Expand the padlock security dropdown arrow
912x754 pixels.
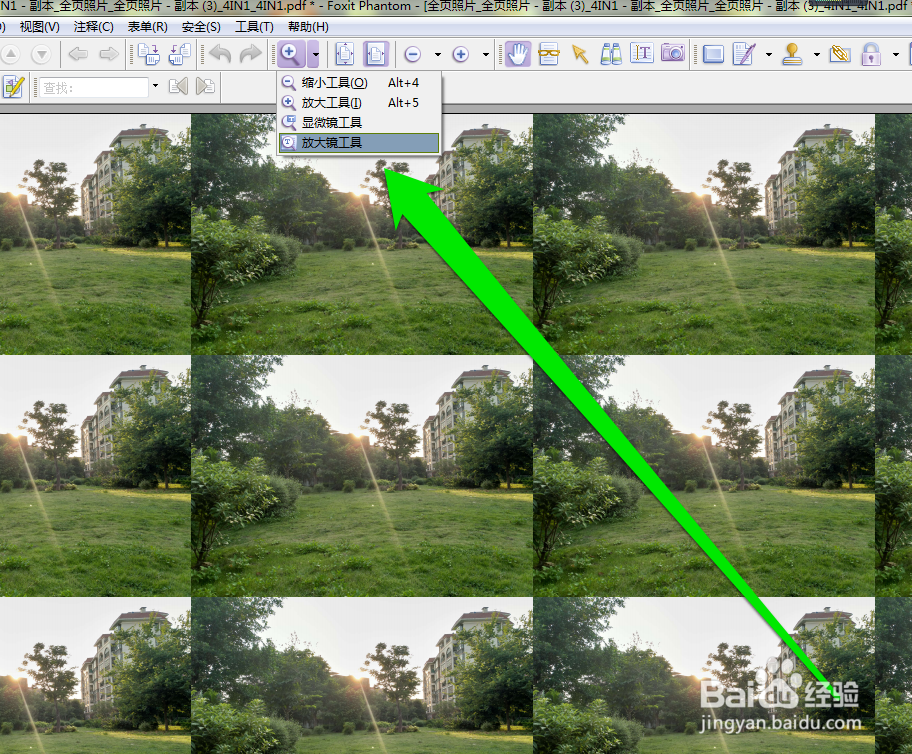[x=896, y=55]
